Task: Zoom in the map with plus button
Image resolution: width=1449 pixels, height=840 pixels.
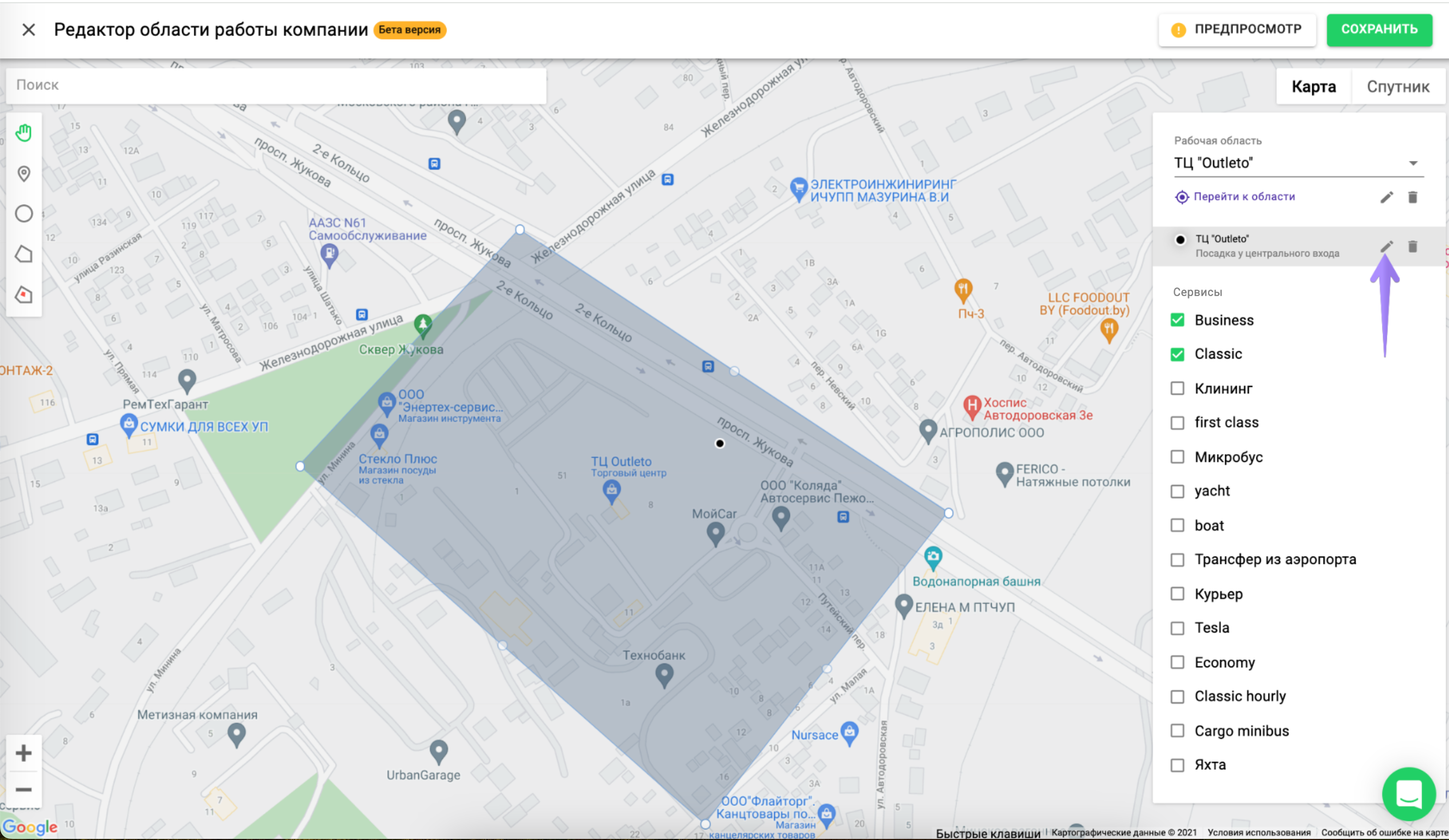Action: 23,753
